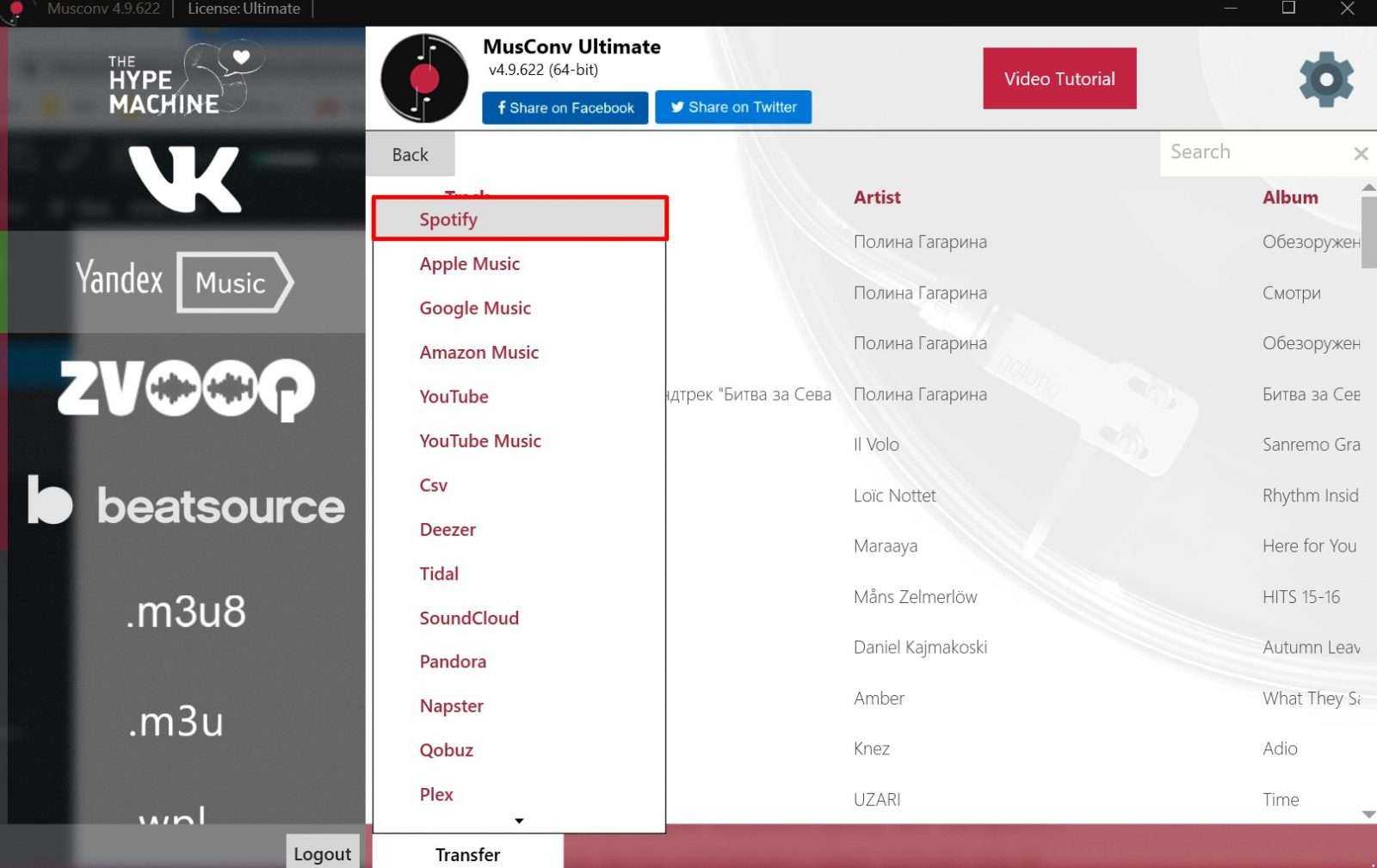Choose the .m3u format entry

(176, 721)
